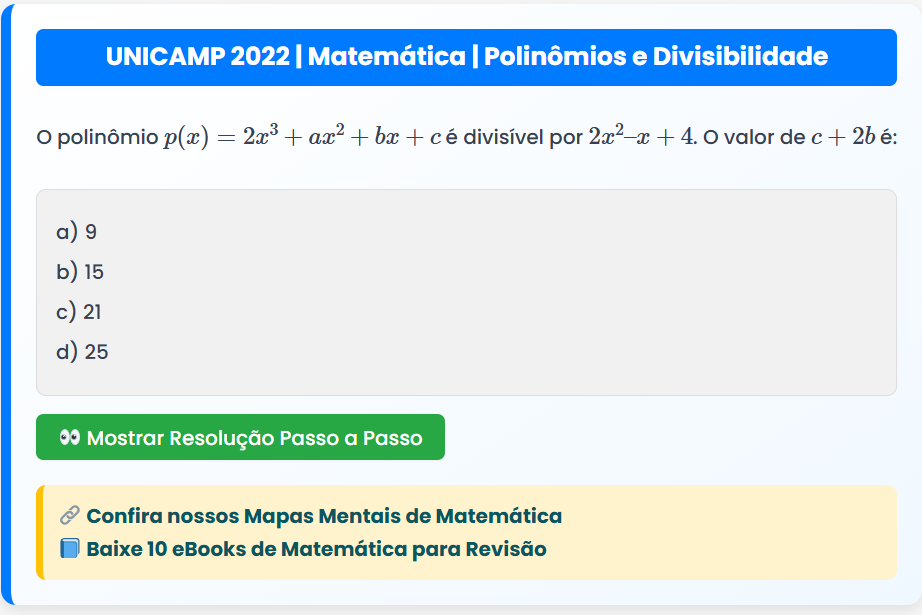
Task: Pick answer option d) 25
Action: click(82, 352)
